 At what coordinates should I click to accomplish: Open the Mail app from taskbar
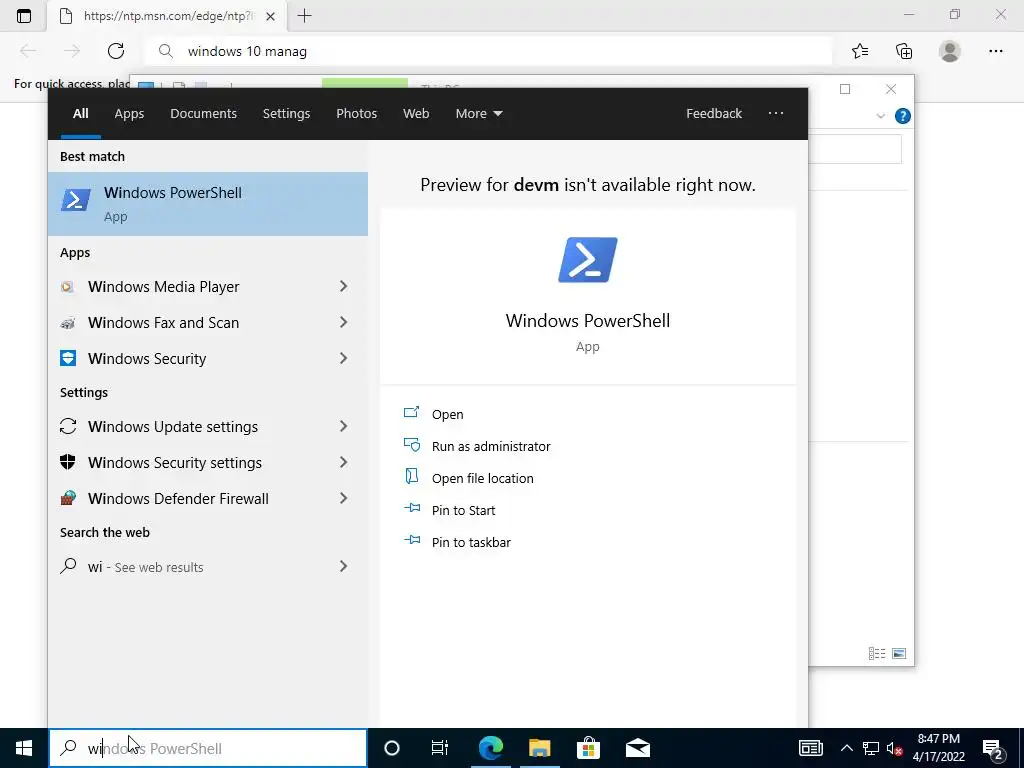click(x=637, y=748)
